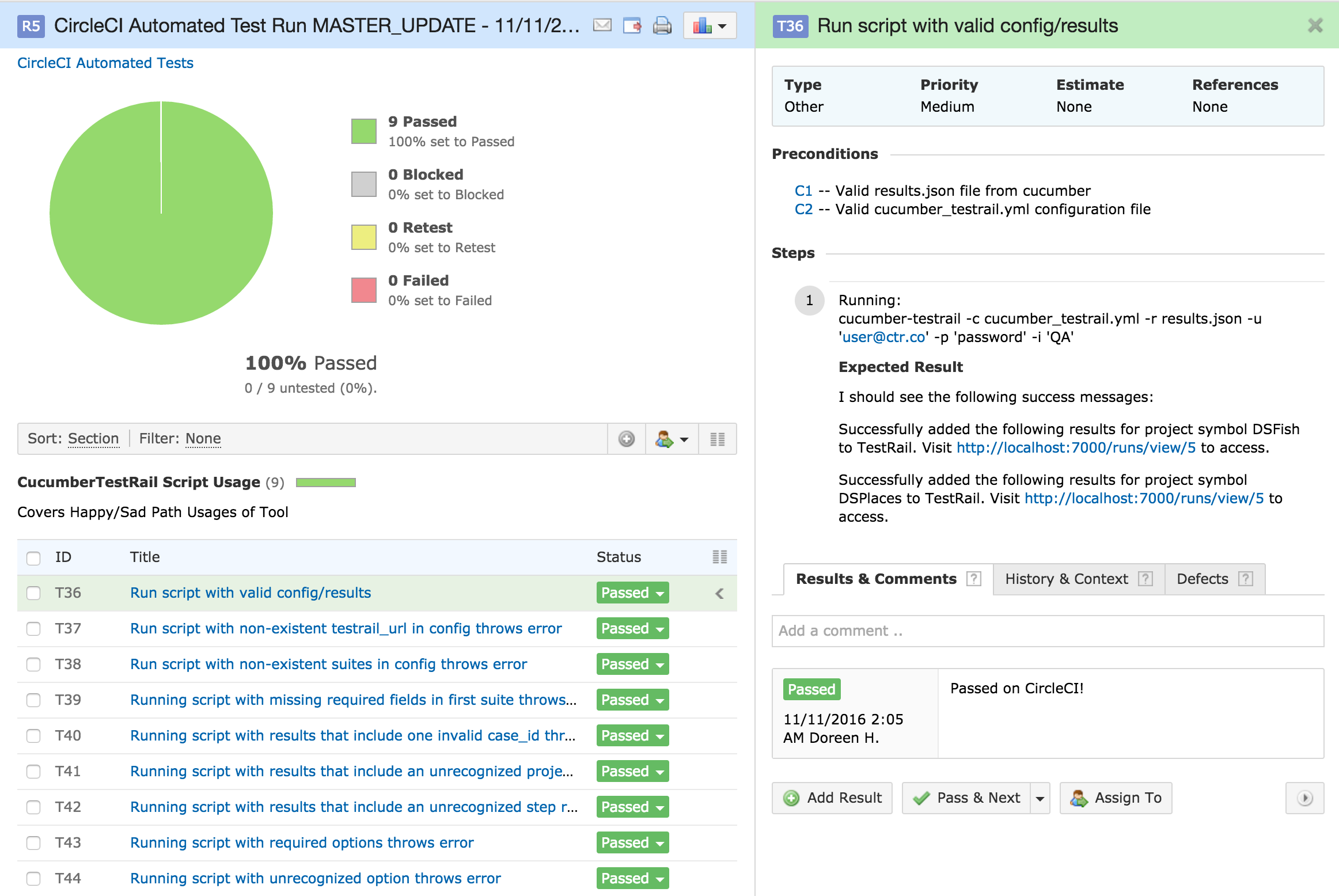Image resolution: width=1339 pixels, height=896 pixels.
Task: Check the box for test T37
Action: (33, 629)
